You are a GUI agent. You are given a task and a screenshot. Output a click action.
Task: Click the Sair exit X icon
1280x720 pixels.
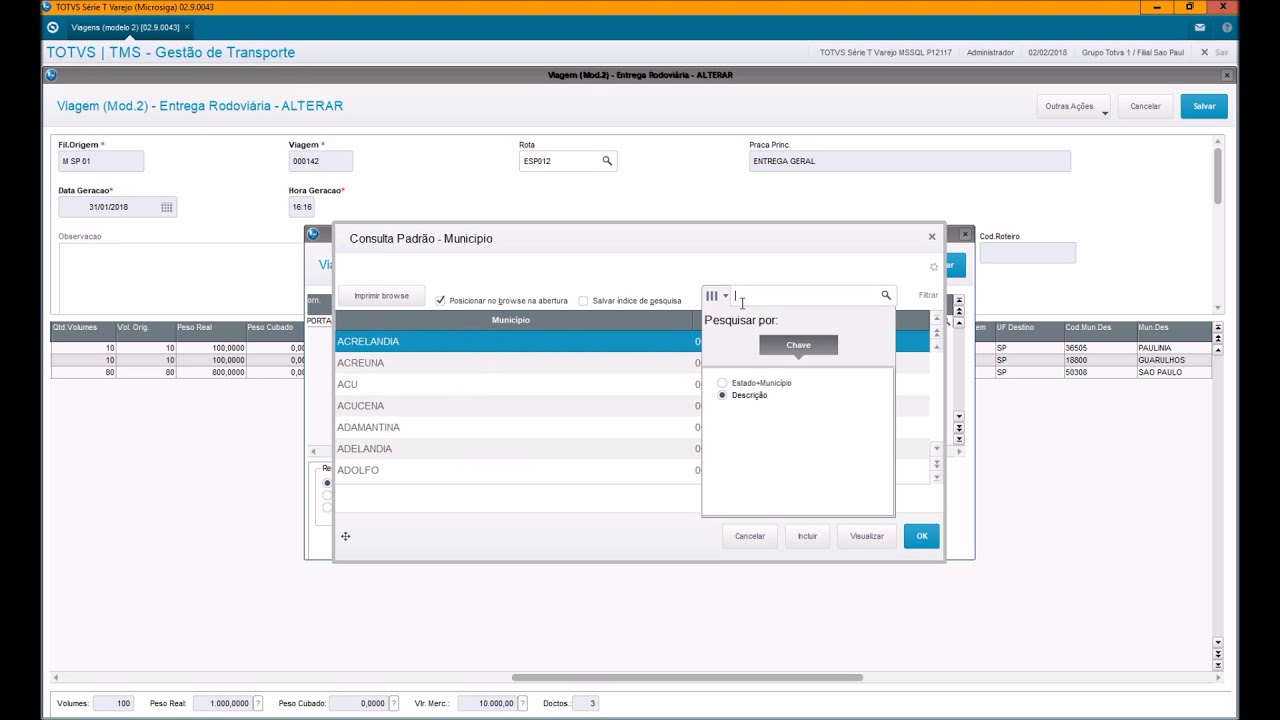tap(1204, 52)
